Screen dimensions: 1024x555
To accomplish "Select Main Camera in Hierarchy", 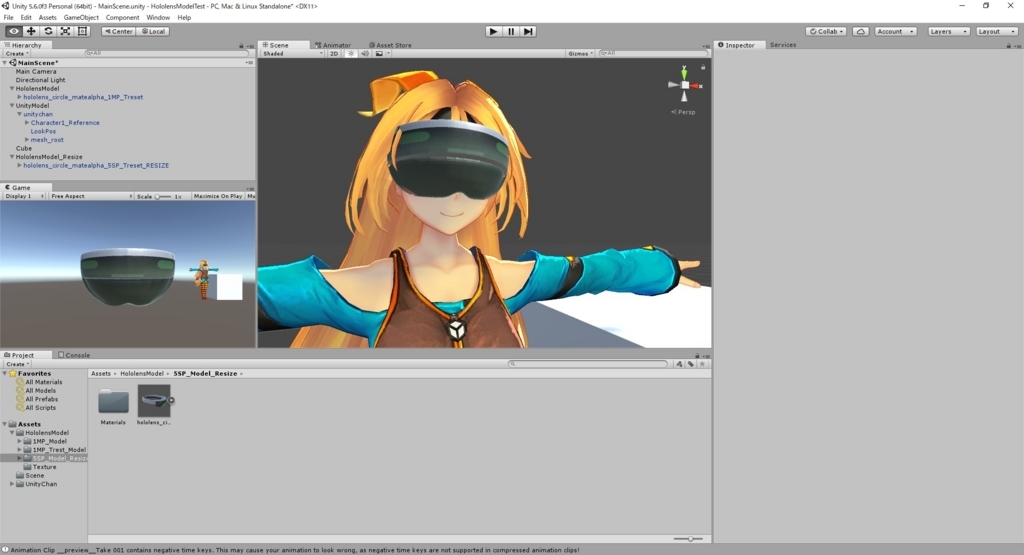I will pyautogui.click(x=36, y=71).
